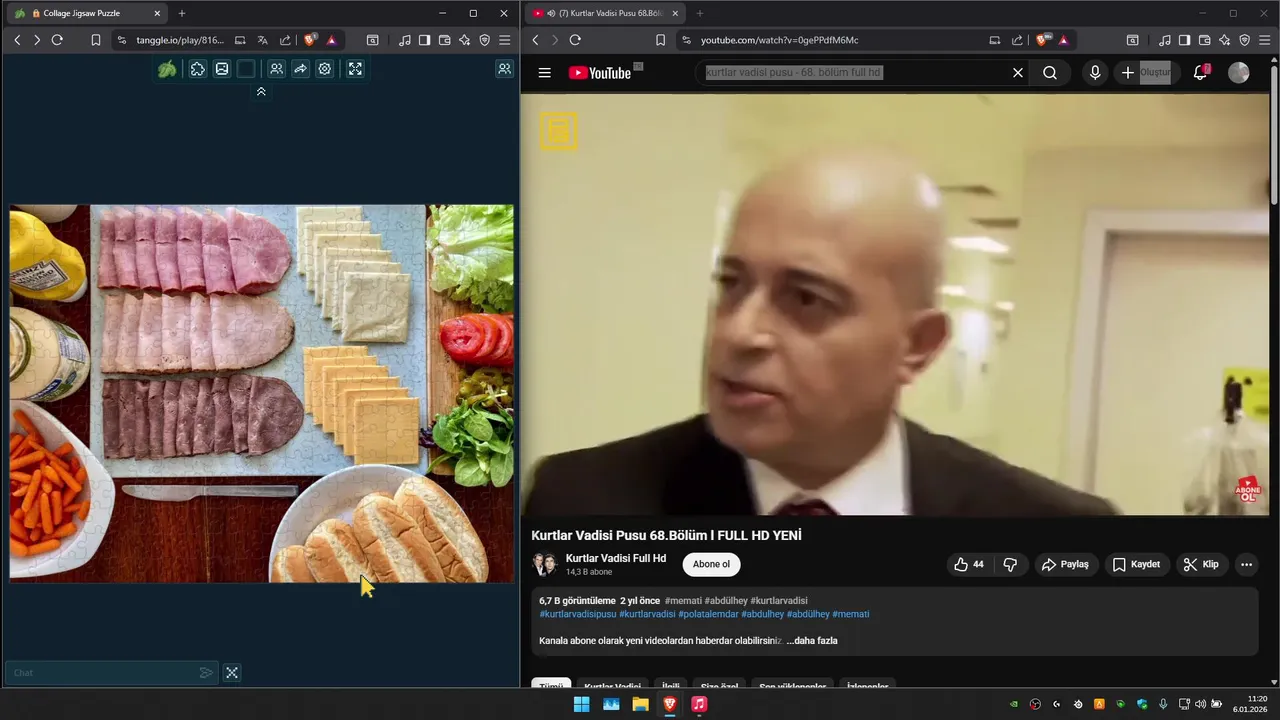Screen dimensions: 1280x720
Task: Send chat message with the arrow icon
Action: (206, 673)
